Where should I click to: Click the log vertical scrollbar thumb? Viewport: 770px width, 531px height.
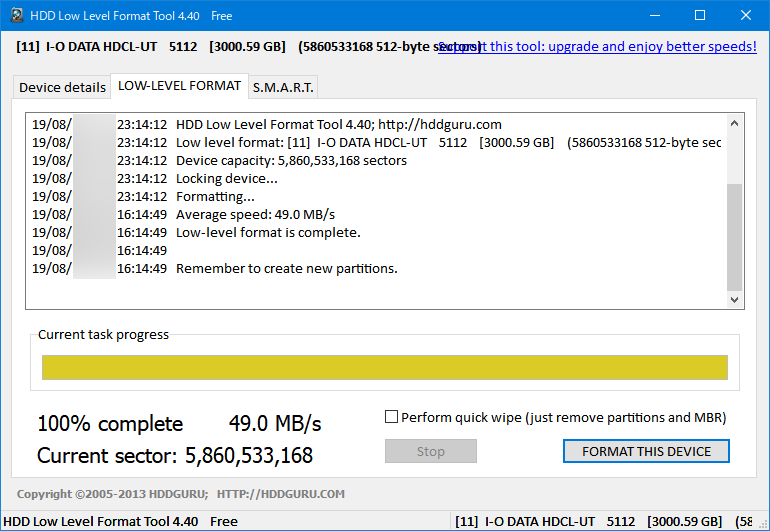tap(735, 237)
